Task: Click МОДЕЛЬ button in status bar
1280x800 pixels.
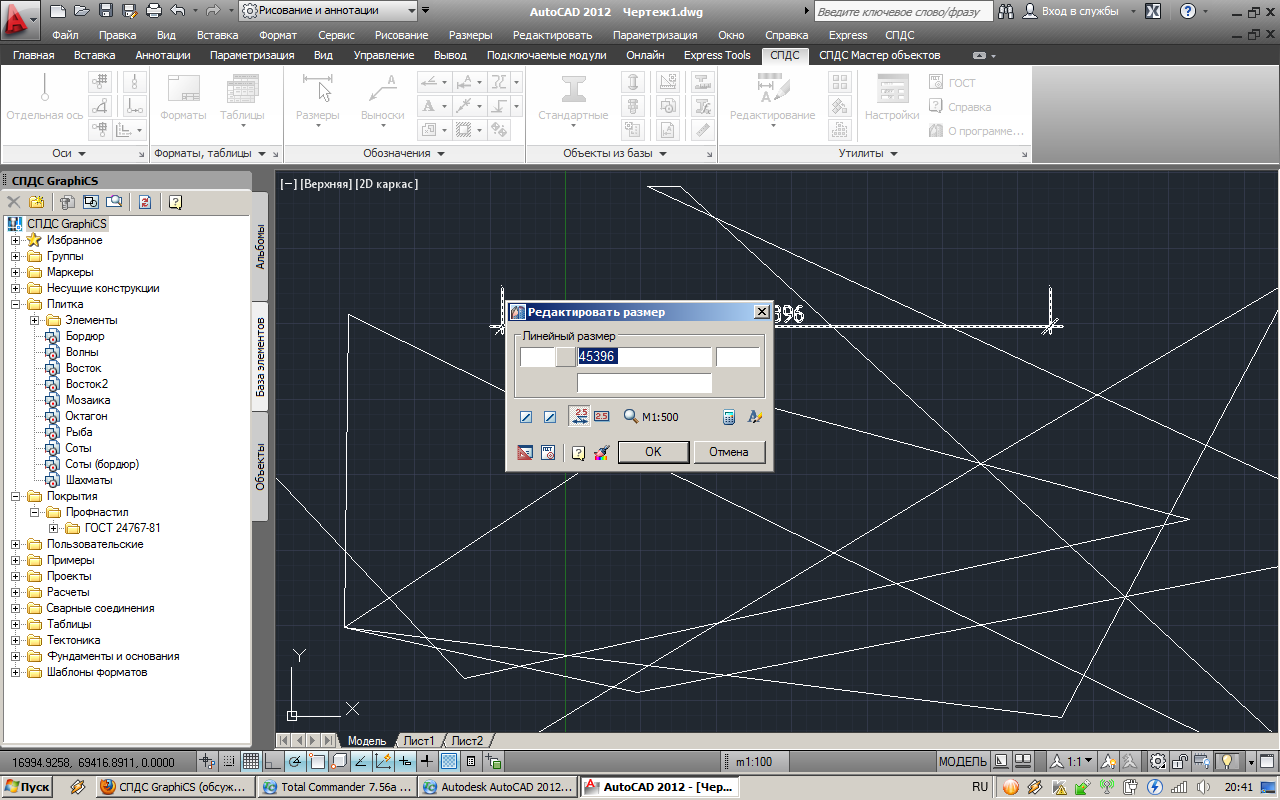Action: pyautogui.click(x=963, y=762)
